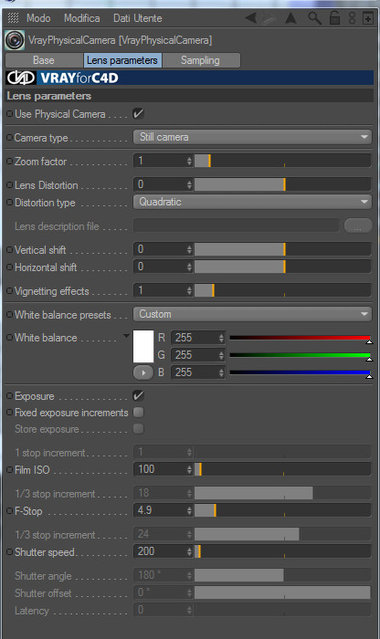Click the grid handle icon beside Modo
The width and height of the screenshot is (380, 639).
pyautogui.click(x=13, y=18)
